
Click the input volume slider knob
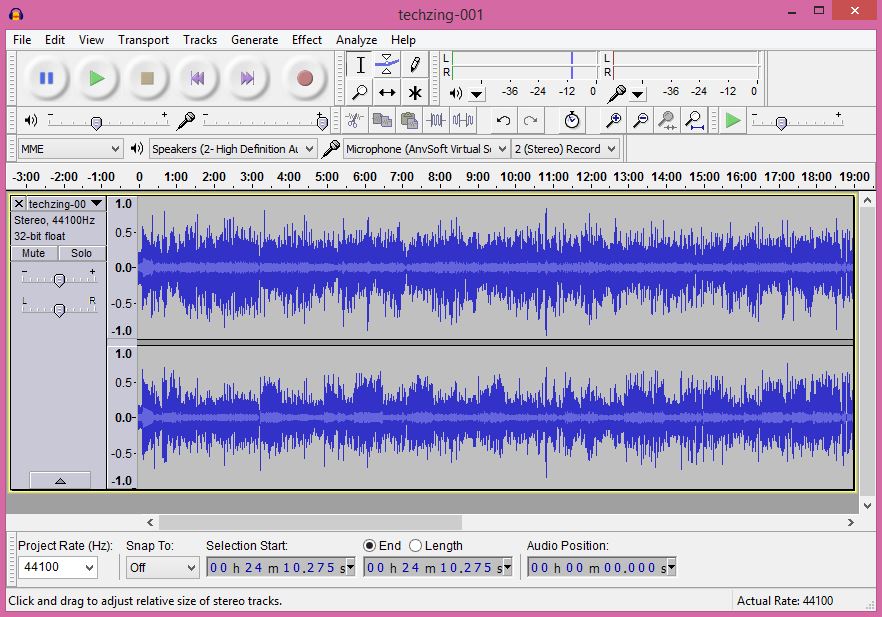[x=322, y=123]
